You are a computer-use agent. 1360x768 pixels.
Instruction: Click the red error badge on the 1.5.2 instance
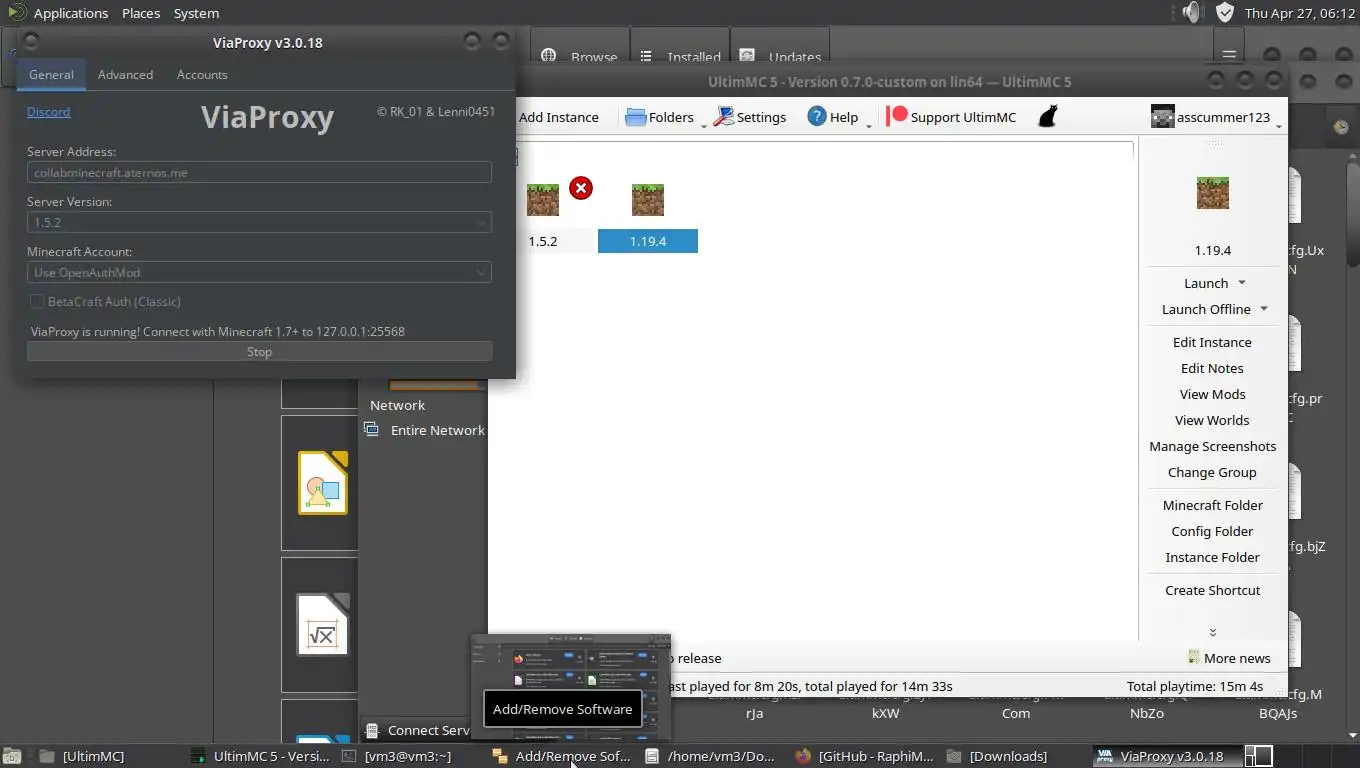coord(581,188)
